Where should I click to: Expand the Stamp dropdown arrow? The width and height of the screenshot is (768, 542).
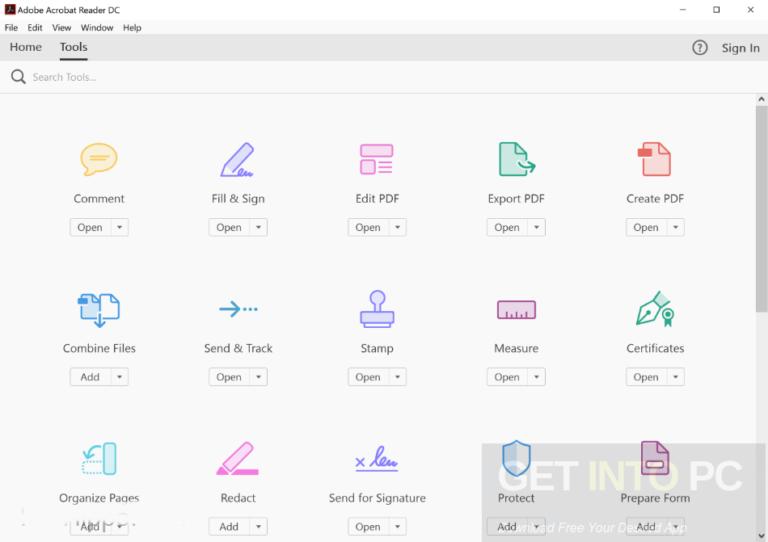pyautogui.click(x=398, y=377)
